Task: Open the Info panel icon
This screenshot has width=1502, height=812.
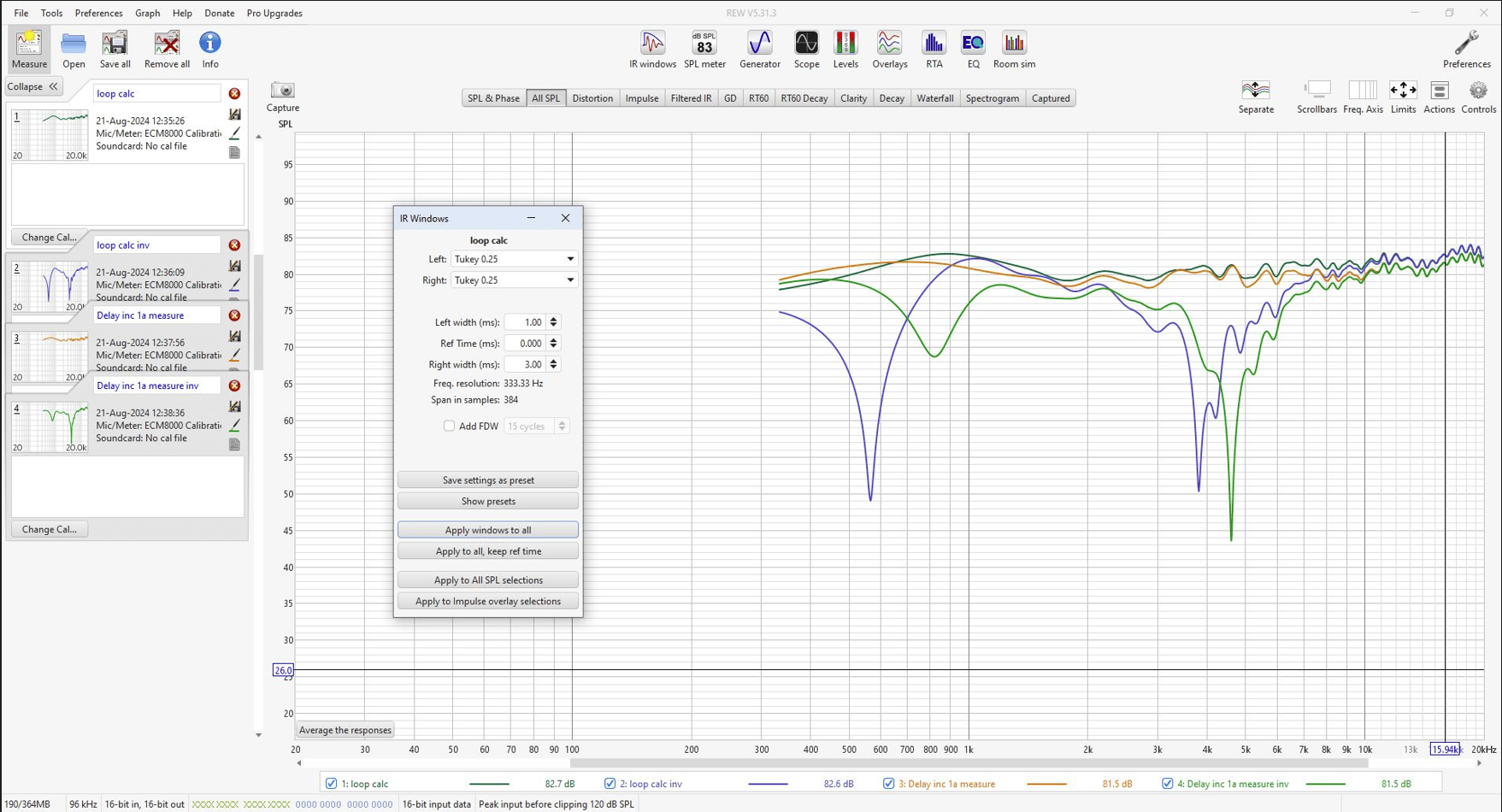Action: 209,49
